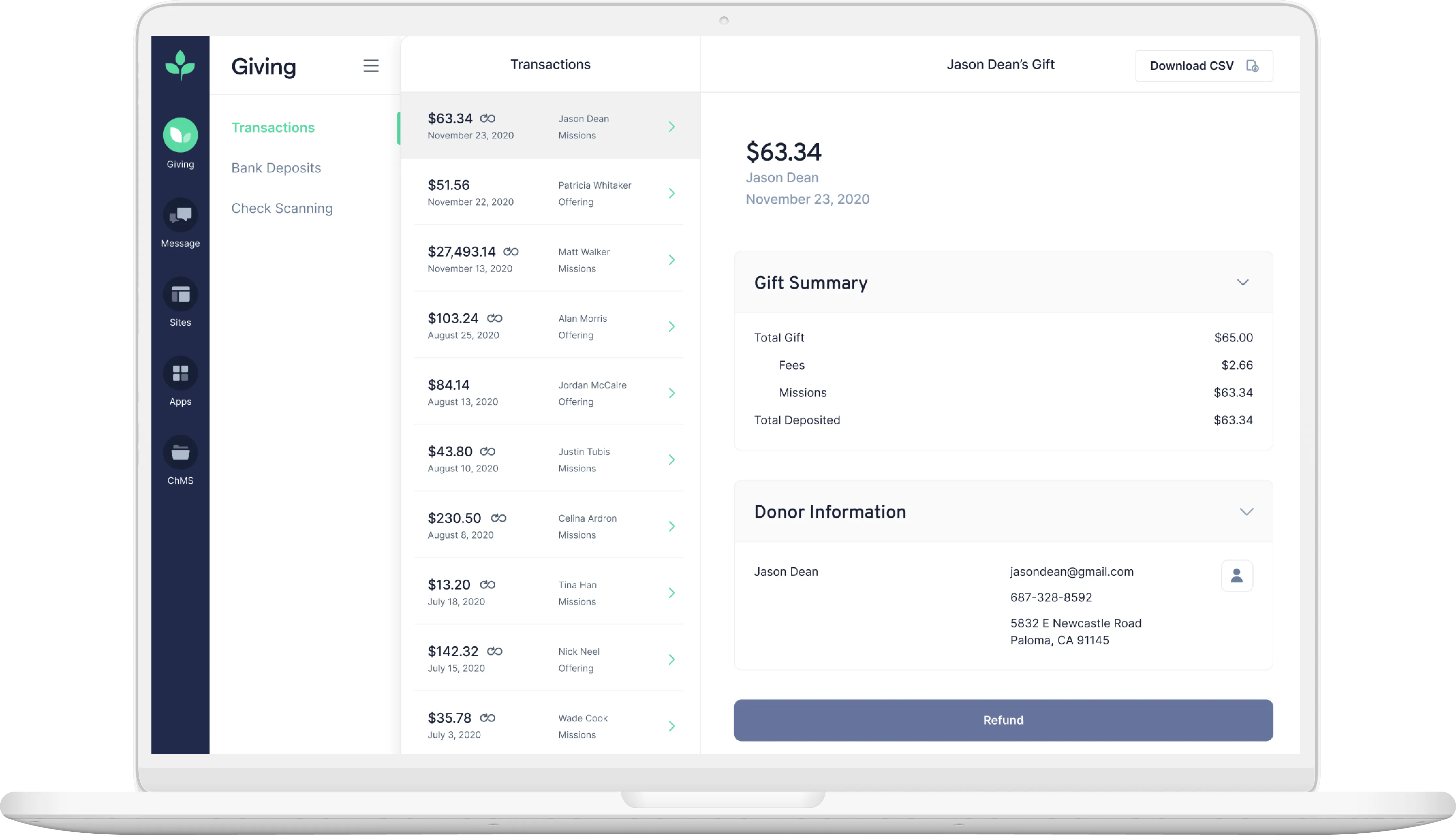Open the Apps grid icon
Viewport: 1456px width, 835px height.
(x=180, y=373)
